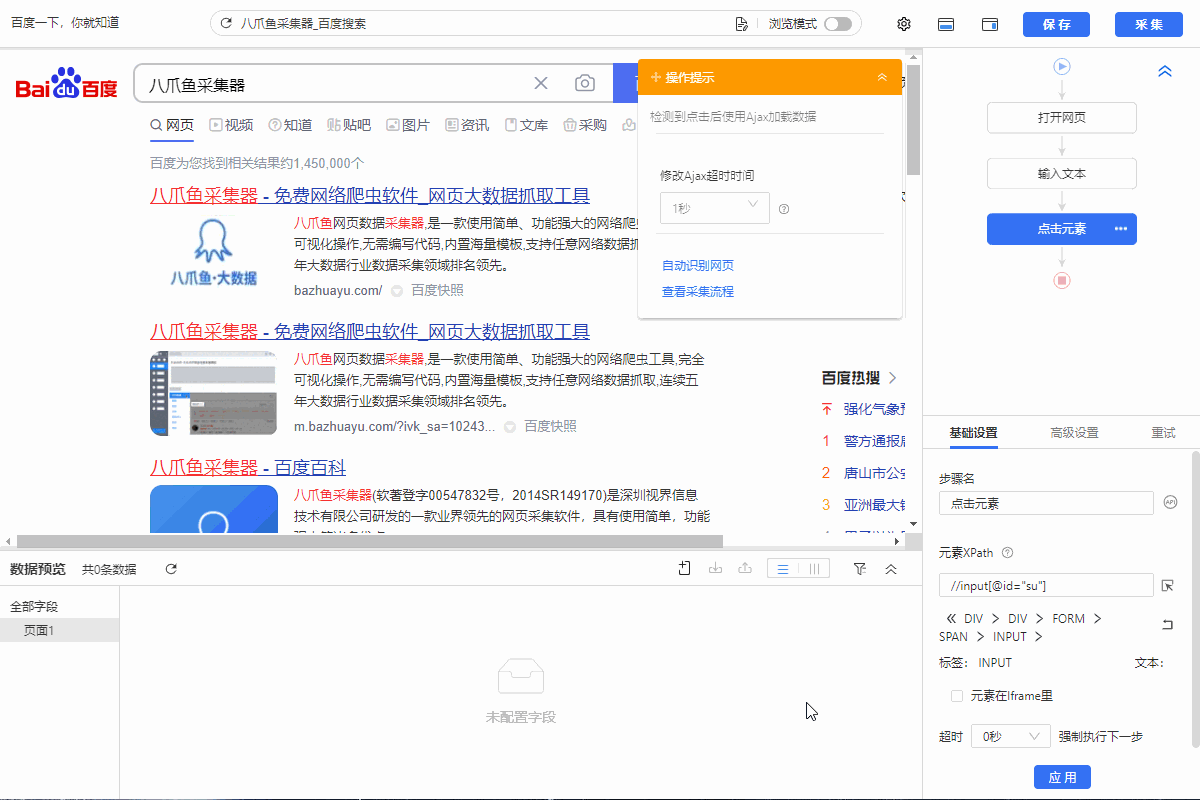Viewport: 1200px width, 800px height.
Task: Click the 元素XPath input field
Action: (1046, 585)
